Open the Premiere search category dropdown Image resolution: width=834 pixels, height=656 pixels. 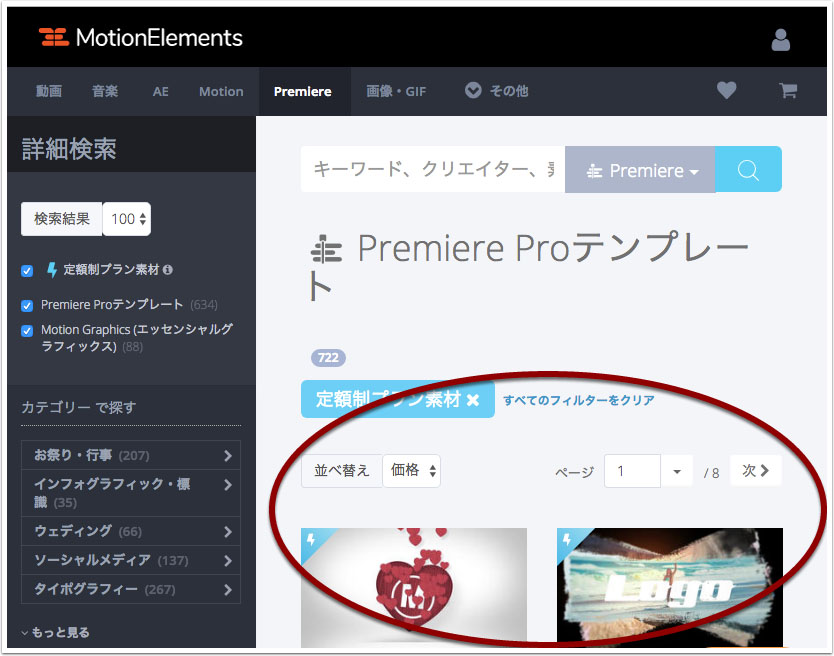pos(640,170)
